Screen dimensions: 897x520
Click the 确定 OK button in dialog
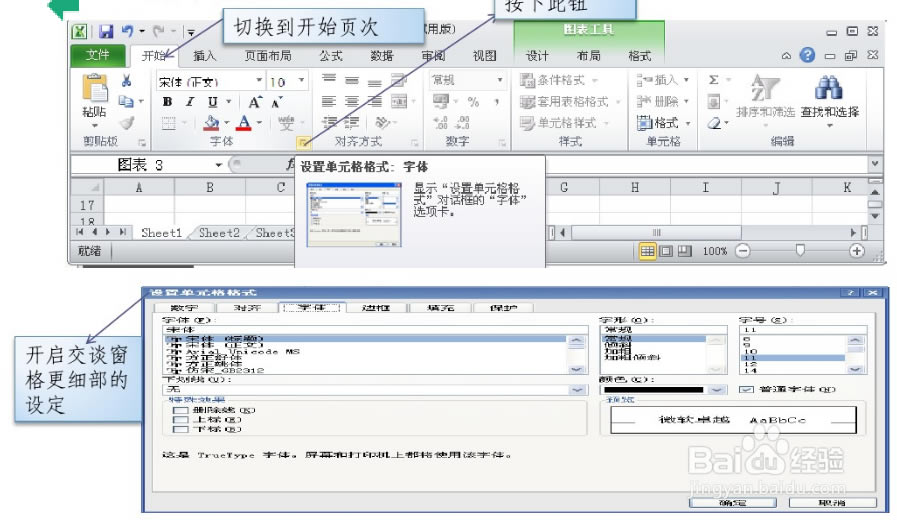(733, 503)
